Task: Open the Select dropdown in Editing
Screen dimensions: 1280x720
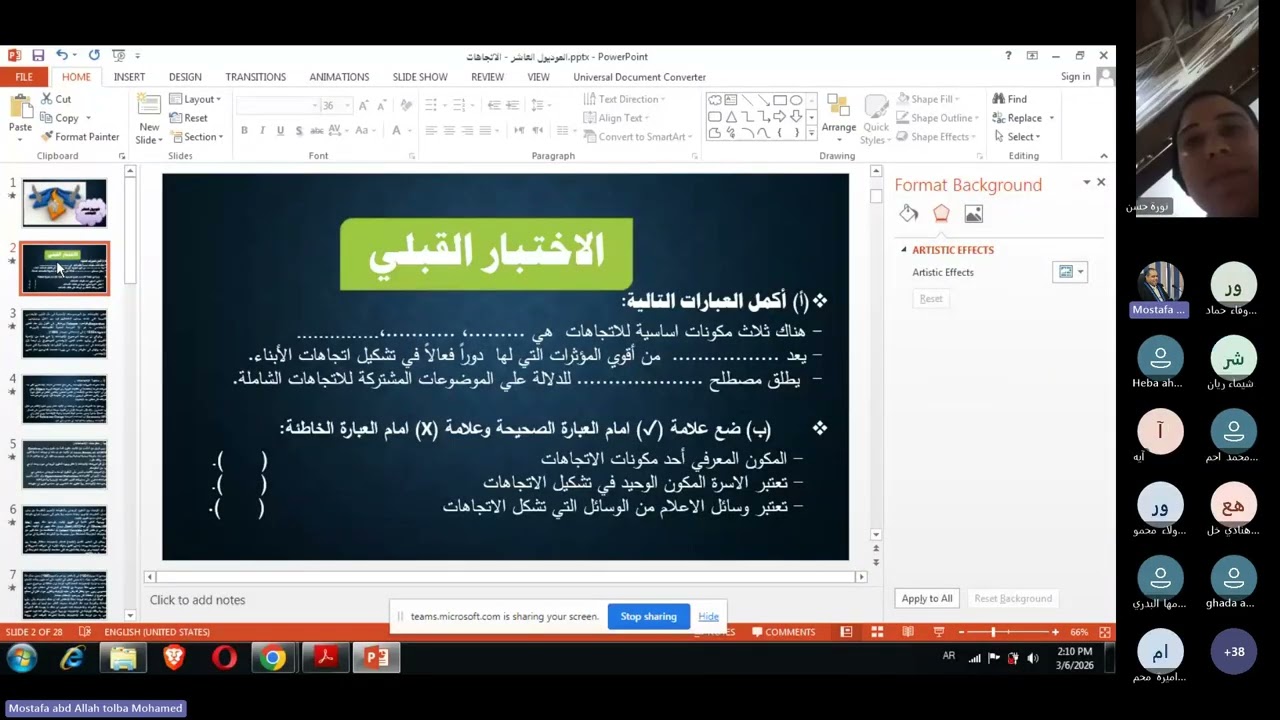Action: click(1017, 137)
